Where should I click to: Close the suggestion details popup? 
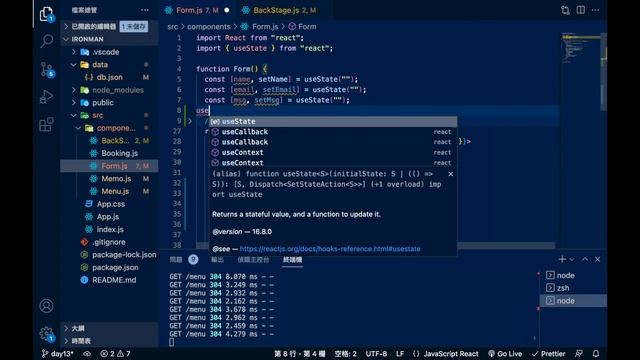pos(451,174)
